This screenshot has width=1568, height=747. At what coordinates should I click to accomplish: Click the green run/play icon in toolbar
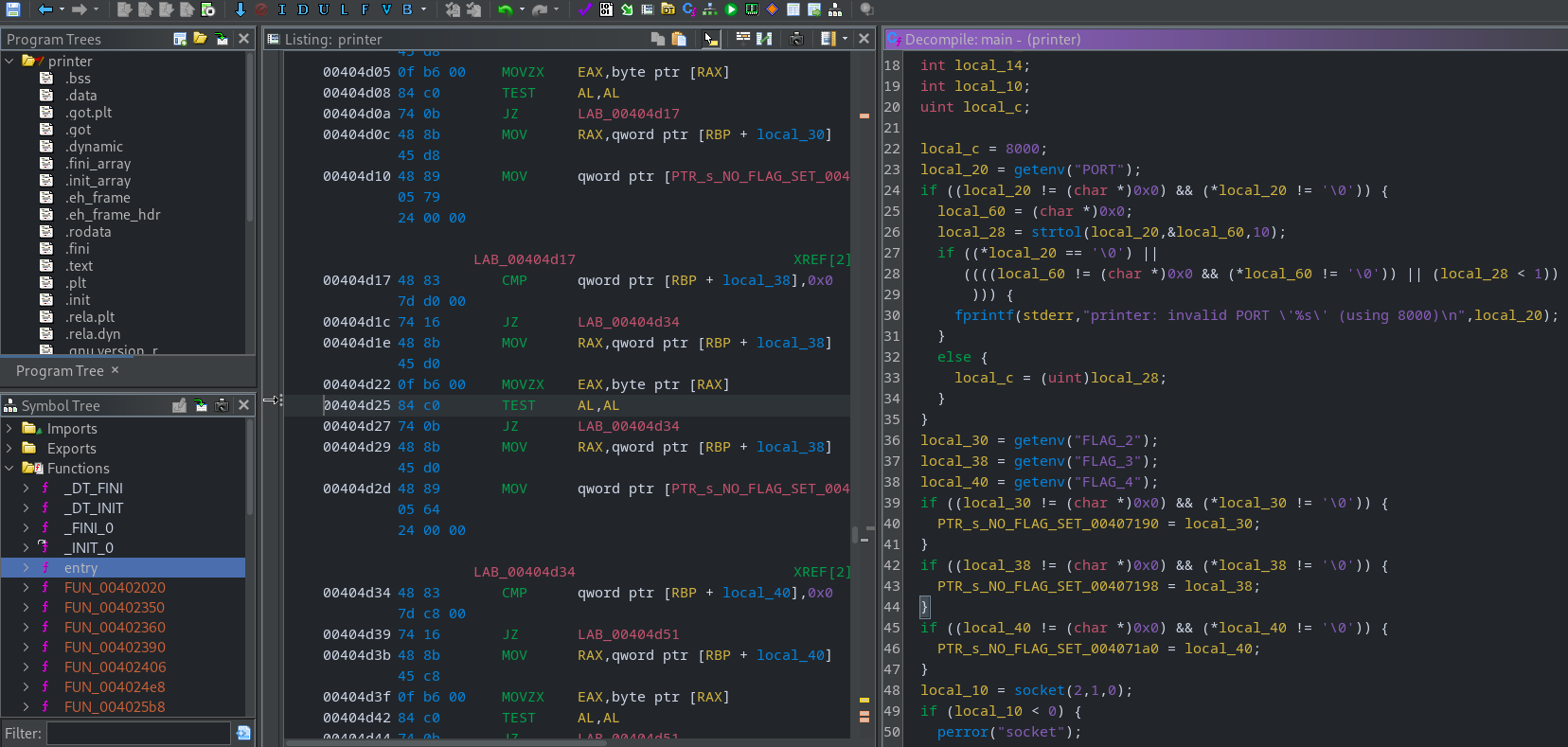tap(731, 9)
